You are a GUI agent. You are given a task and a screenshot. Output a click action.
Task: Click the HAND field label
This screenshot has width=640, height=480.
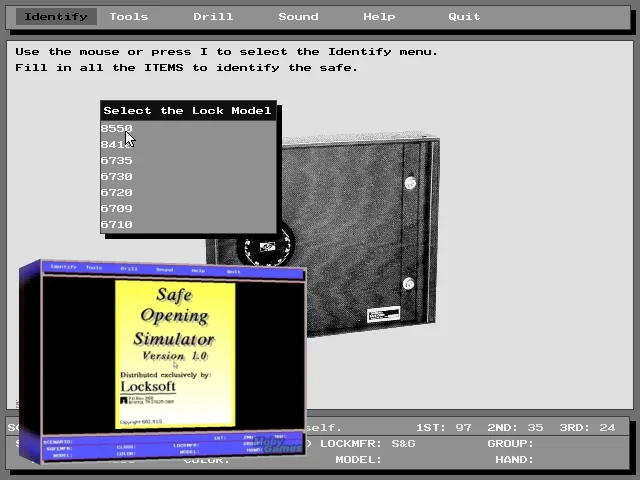point(514,460)
